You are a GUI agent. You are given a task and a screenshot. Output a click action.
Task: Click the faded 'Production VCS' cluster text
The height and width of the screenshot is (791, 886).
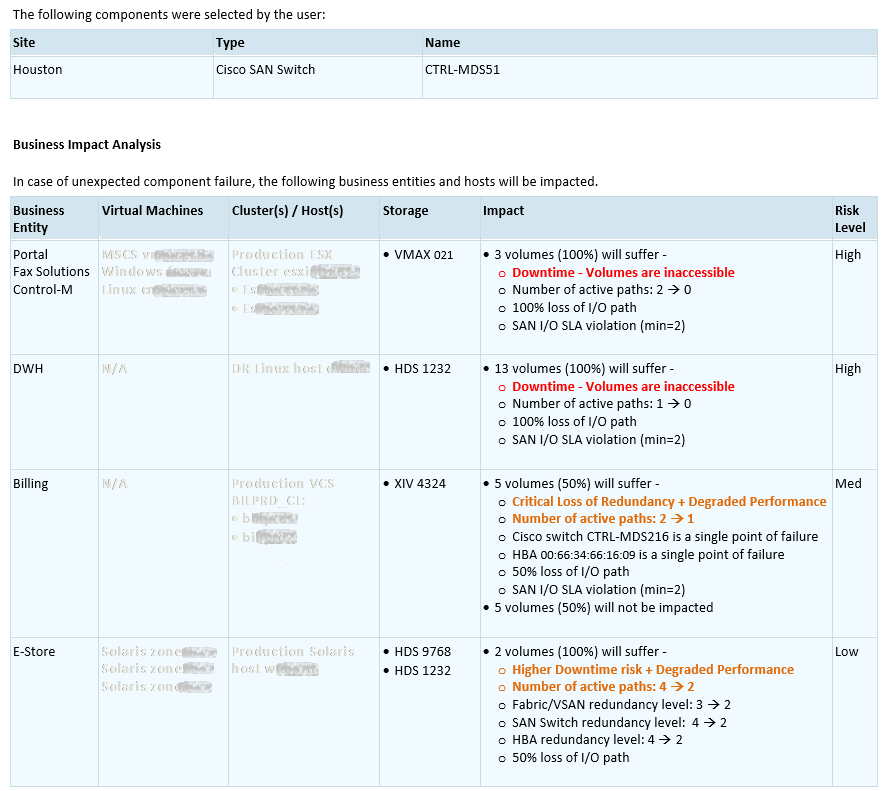pos(283,484)
